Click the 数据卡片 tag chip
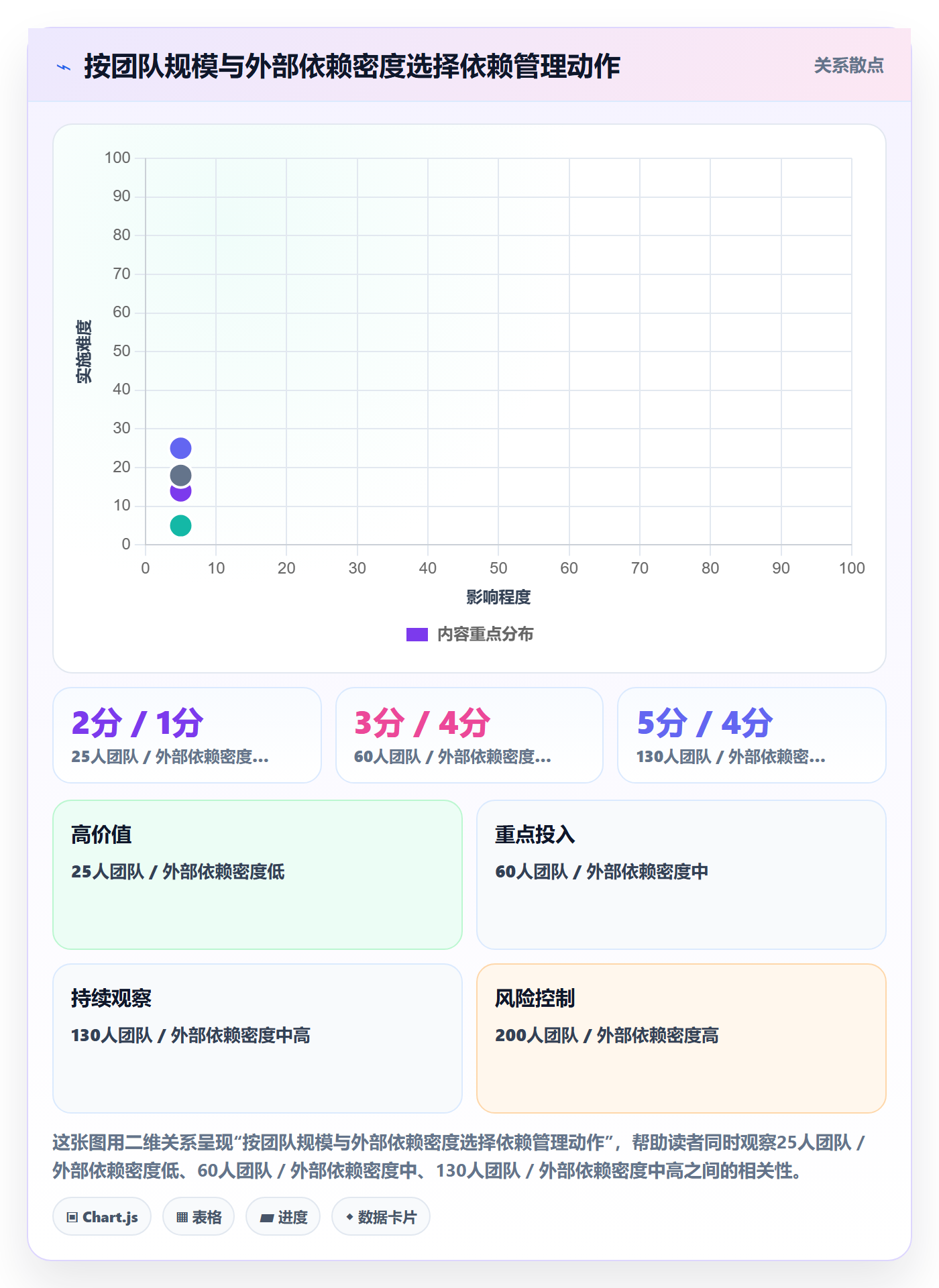The height and width of the screenshot is (1288, 939). pos(381,1216)
